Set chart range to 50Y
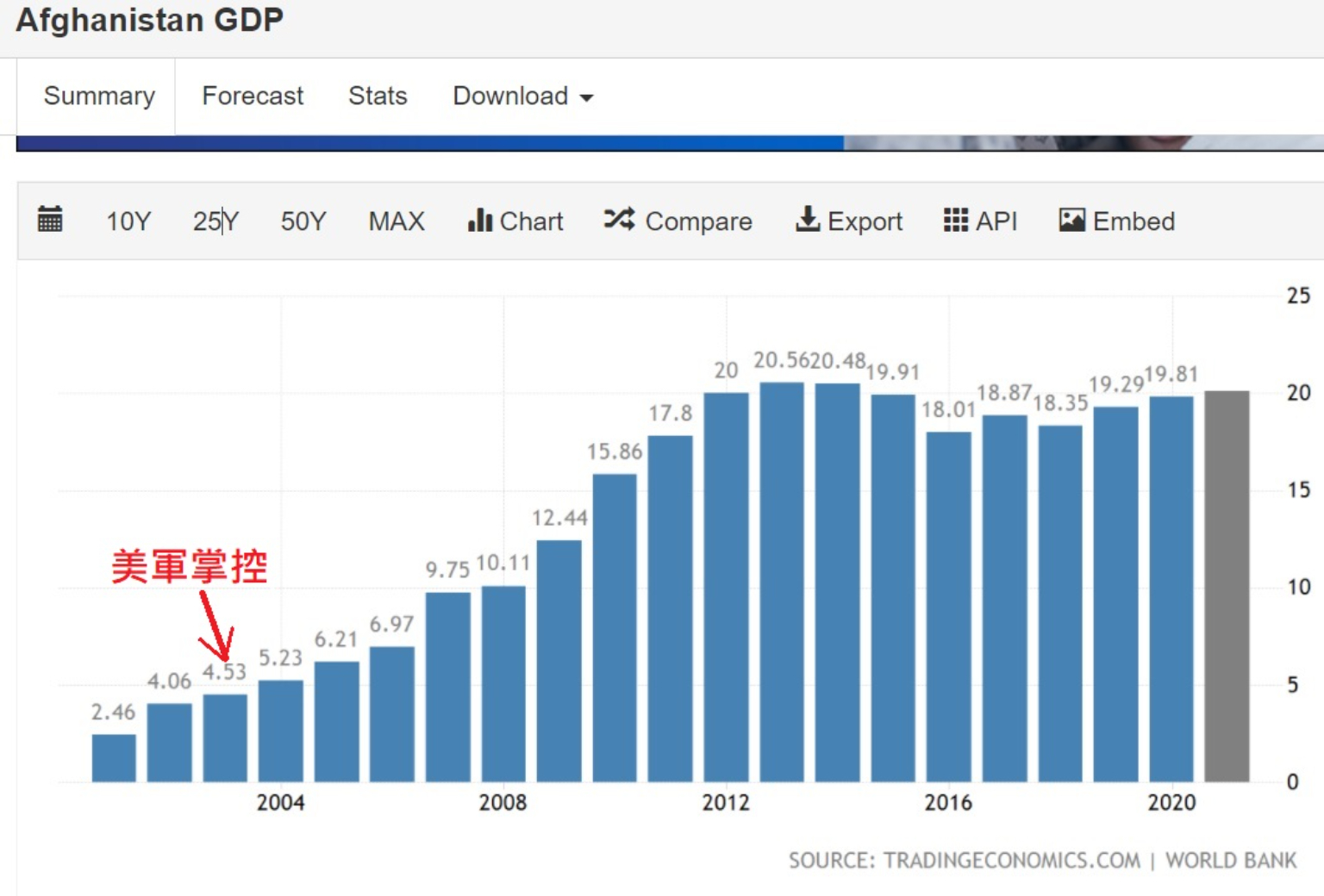 pos(303,221)
